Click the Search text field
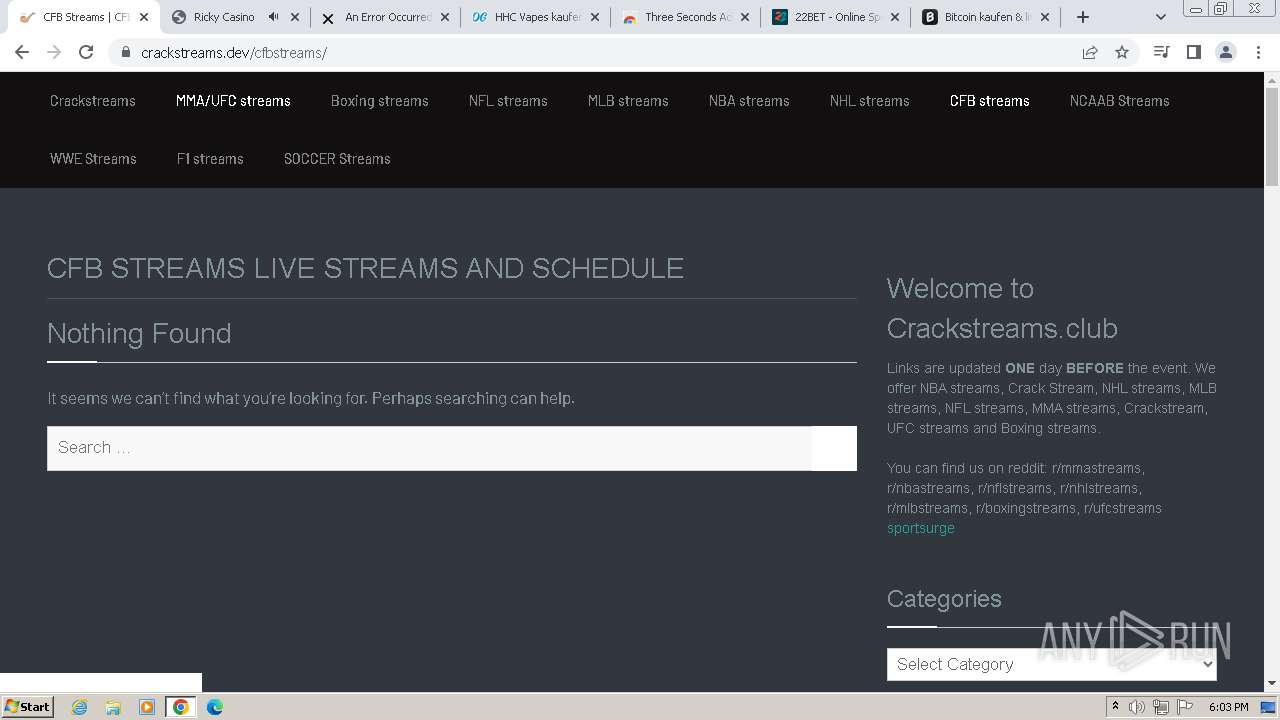The width and height of the screenshot is (1280, 720). pyautogui.click(x=429, y=448)
